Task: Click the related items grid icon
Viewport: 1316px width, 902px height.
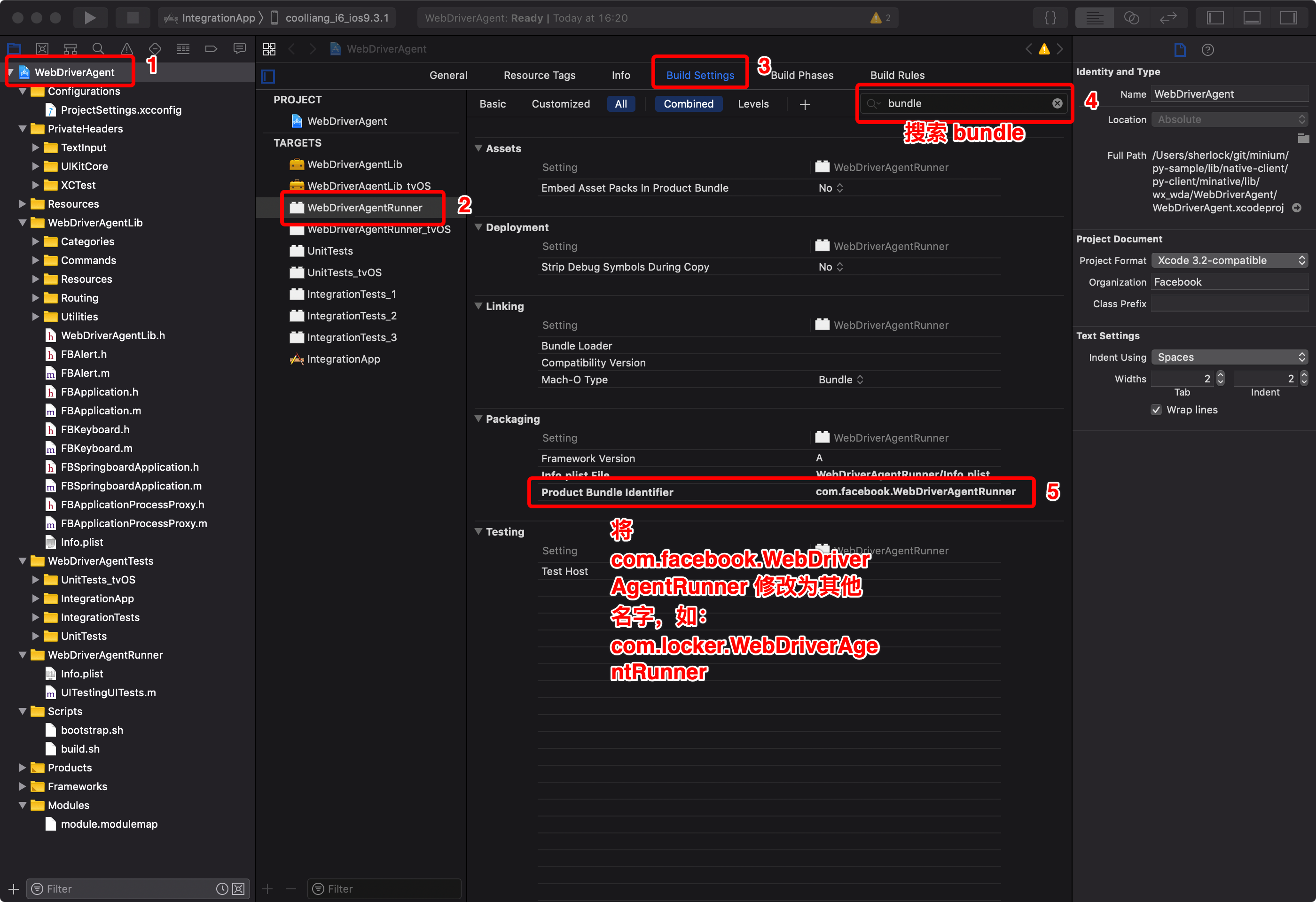Action: tap(269, 49)
